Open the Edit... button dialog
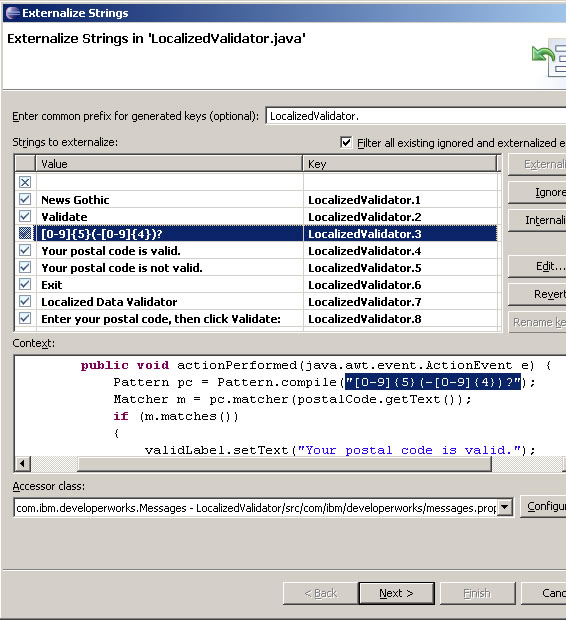The height and width of the screenshot is (620, 566). 537,266
